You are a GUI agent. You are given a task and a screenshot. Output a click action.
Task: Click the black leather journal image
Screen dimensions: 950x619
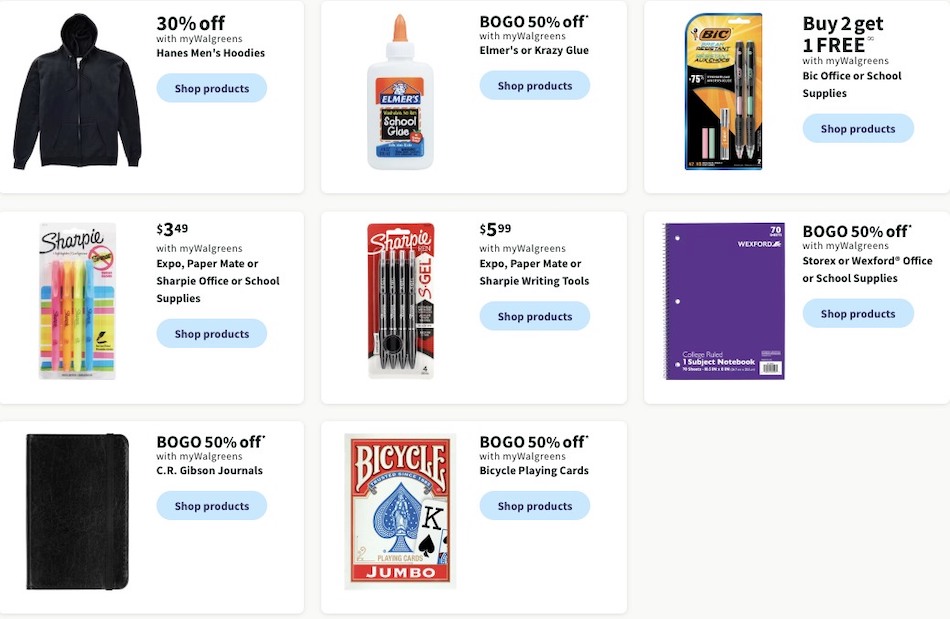(x=76, y=511)
